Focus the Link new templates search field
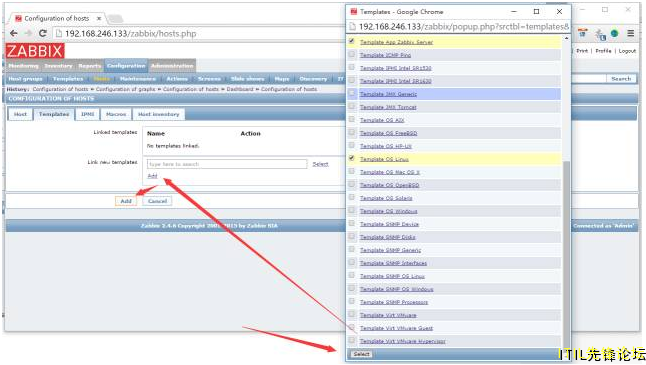This screenshot has width=646, height=365. pyautogui.click(x=227, y=164)
